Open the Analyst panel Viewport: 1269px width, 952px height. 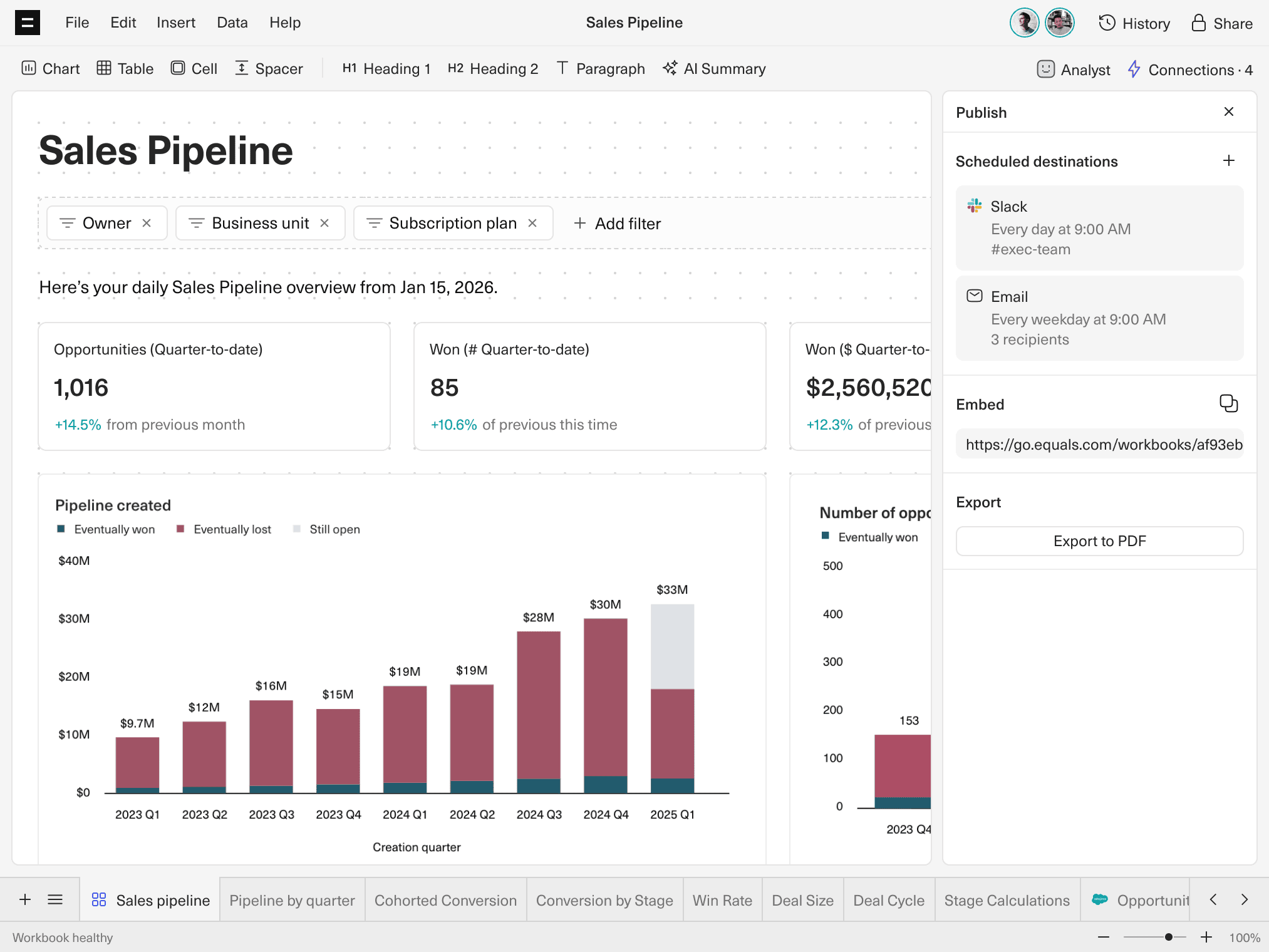(1072, 70)
